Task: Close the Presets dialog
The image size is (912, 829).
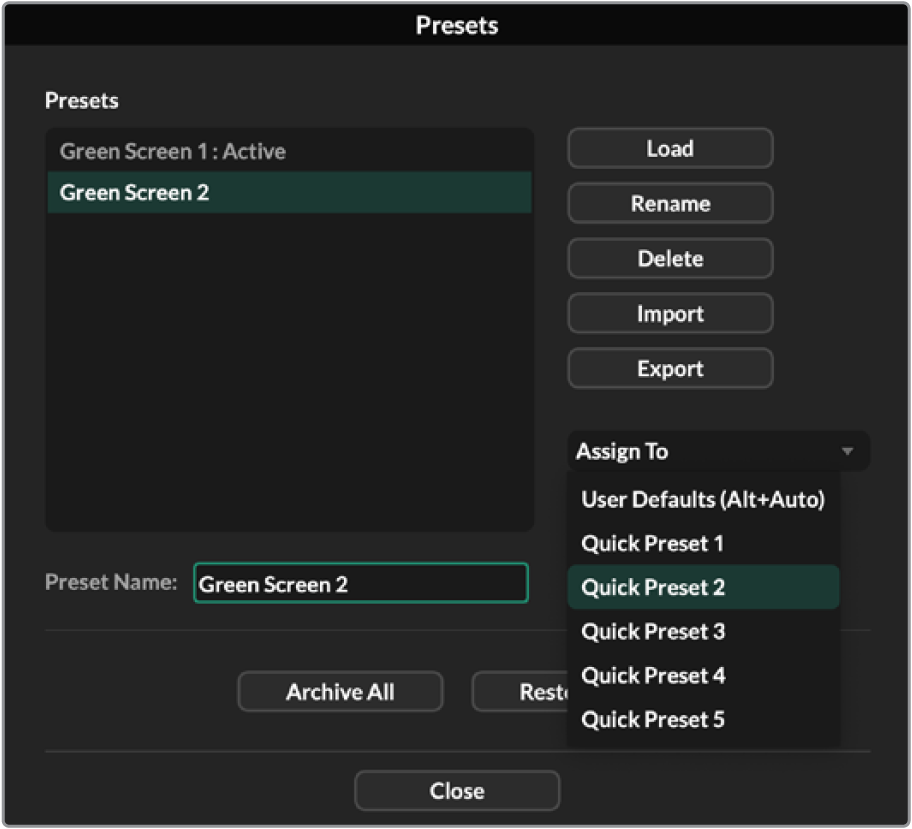Action: (457, 791)
